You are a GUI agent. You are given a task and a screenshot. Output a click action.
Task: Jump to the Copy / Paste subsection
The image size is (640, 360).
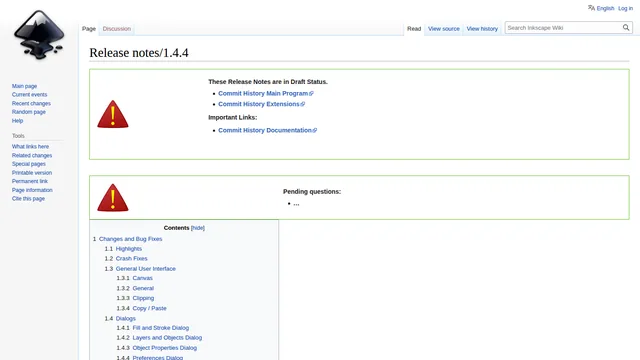(x=149, y=308)
